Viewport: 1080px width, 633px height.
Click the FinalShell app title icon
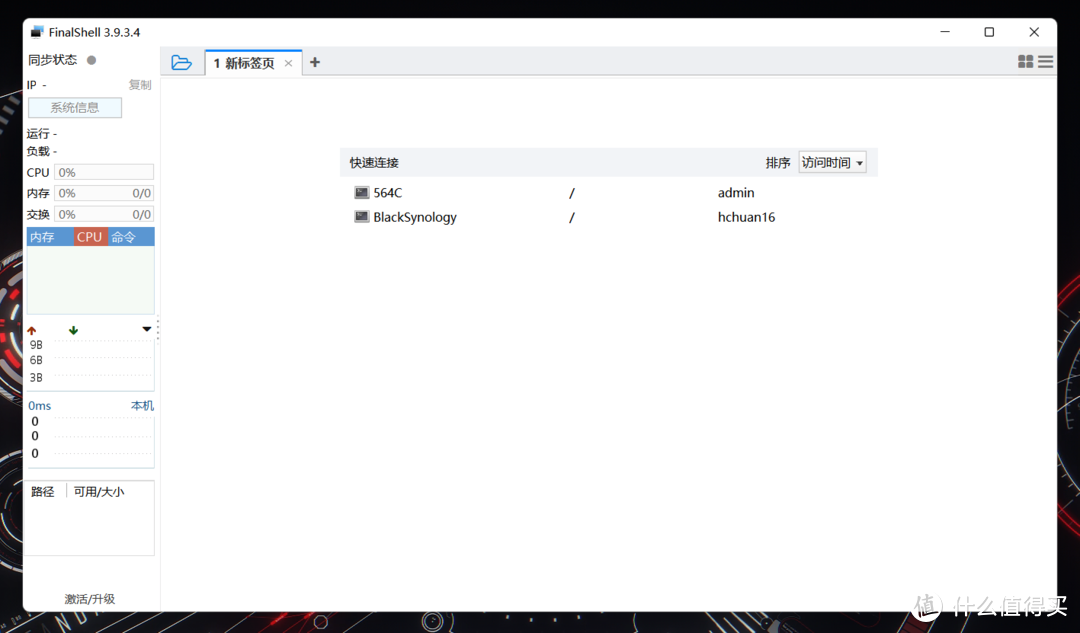click(x=37, y=32)
